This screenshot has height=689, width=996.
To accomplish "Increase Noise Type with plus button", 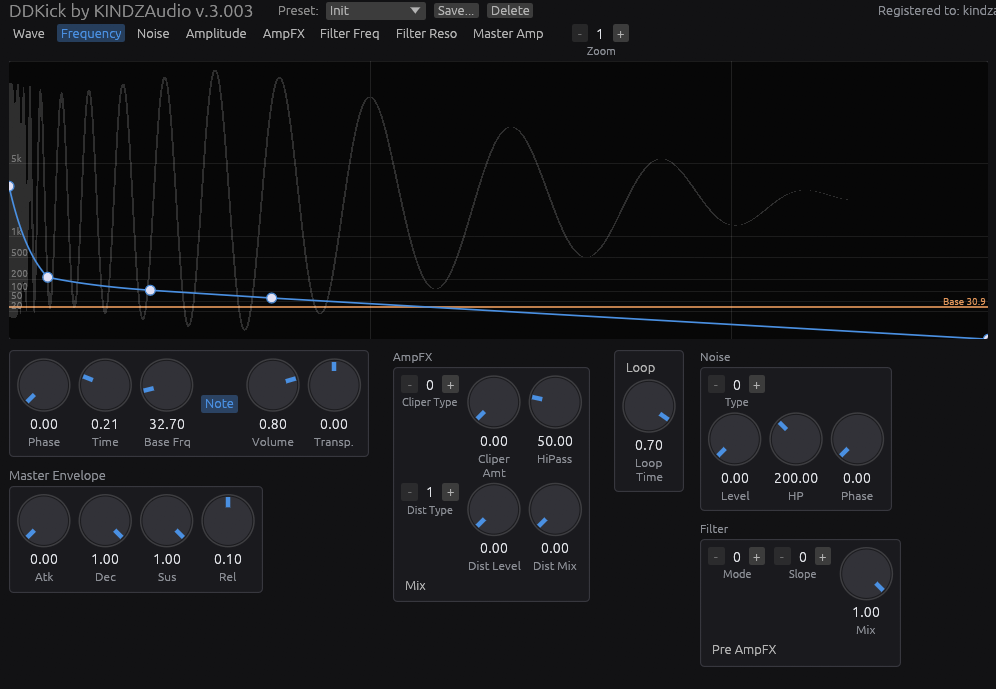I will tap(757, 385).
